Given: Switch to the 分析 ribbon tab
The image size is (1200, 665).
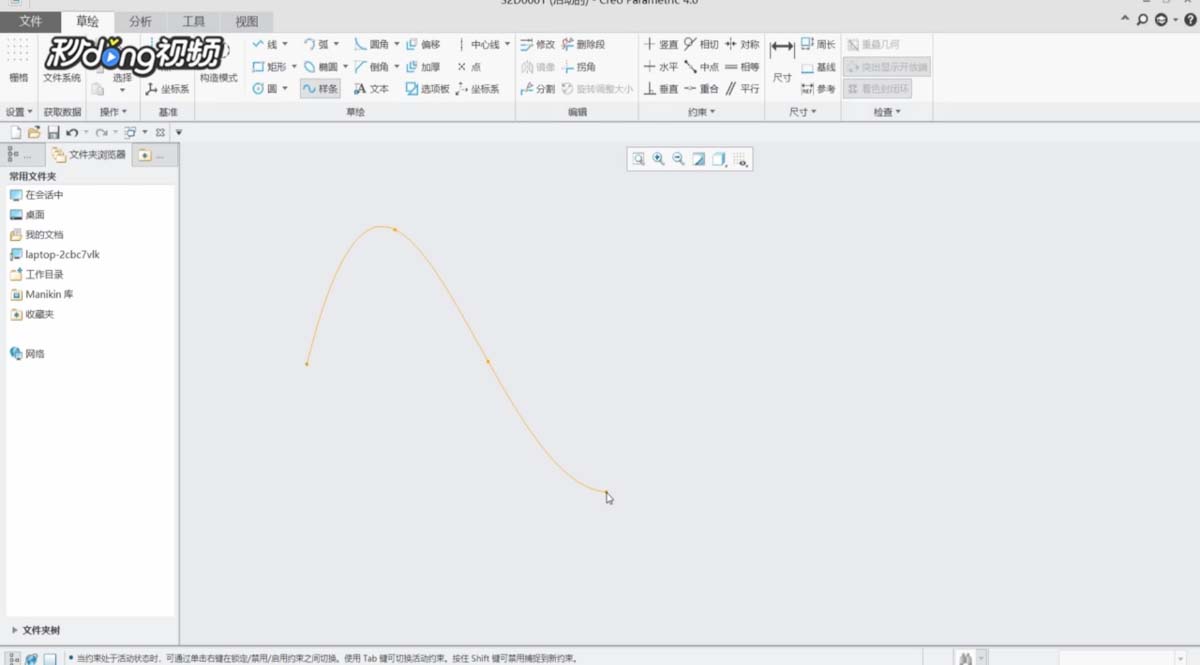Looking at the screenshot, I should [140, 21].
